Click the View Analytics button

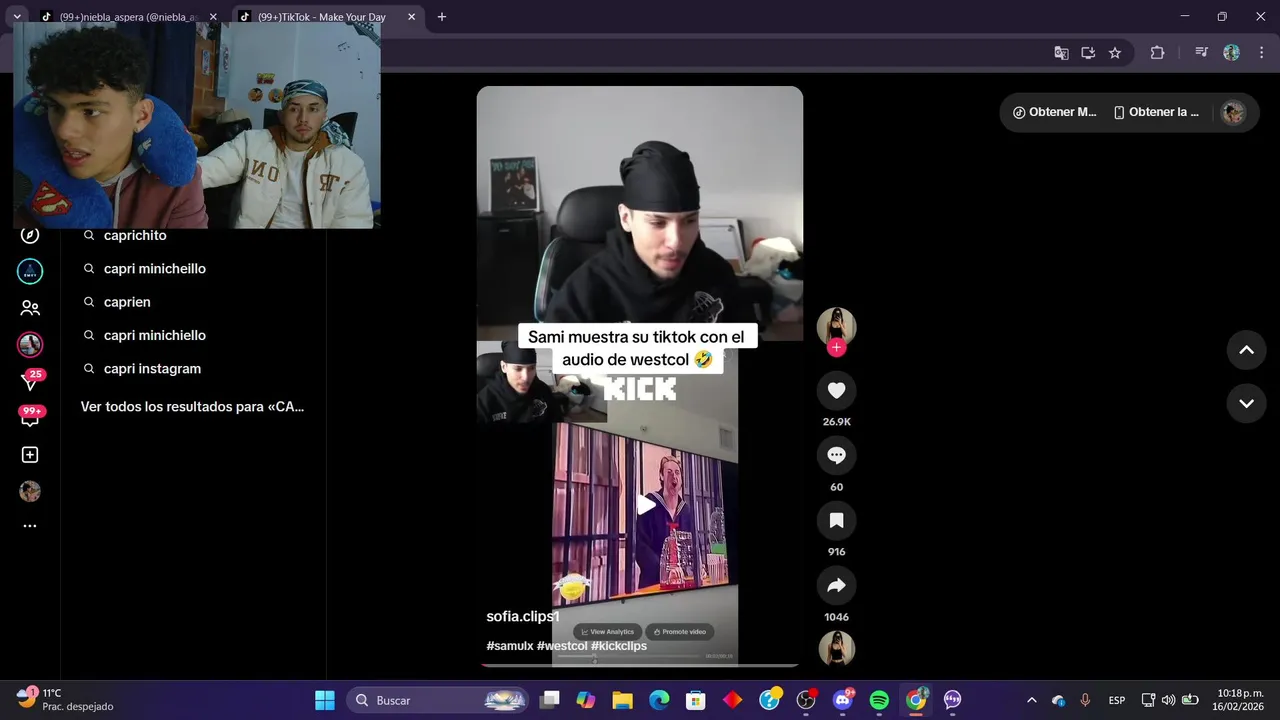pyautogui.click(x=608, y=632)
